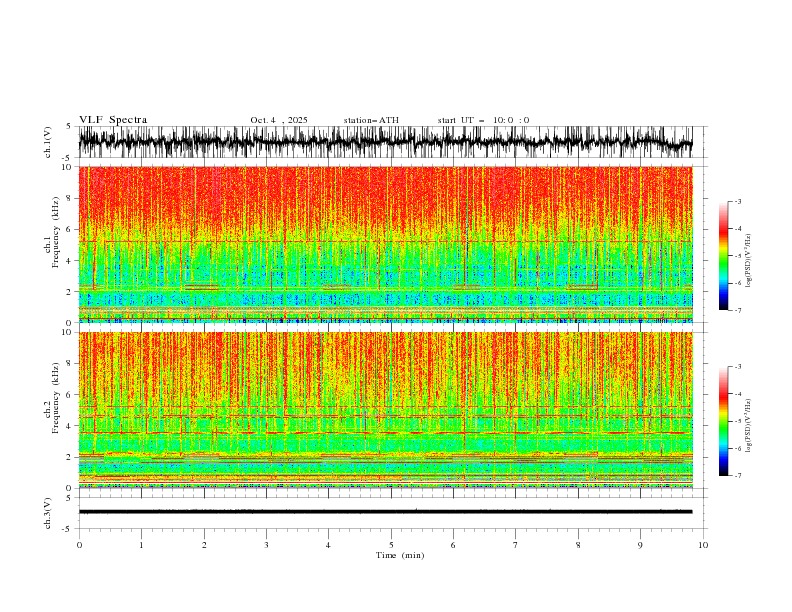
Task: Click the log(PSD) label beside ch.2 colorbar
Action: tap(748, 425)
